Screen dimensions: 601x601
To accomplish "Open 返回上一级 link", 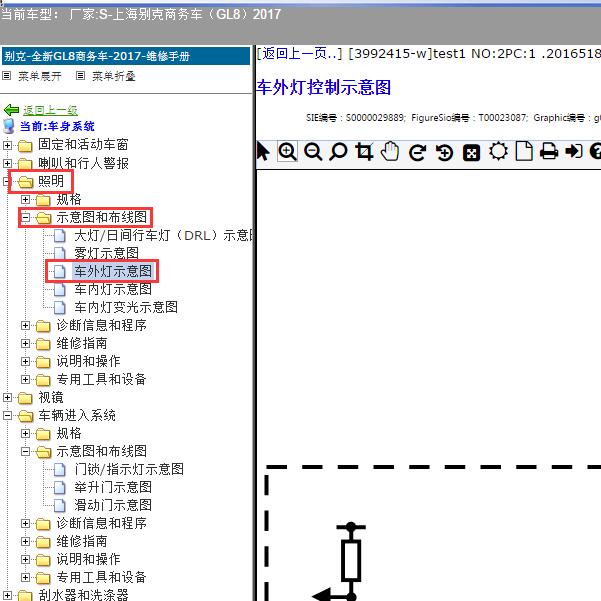I will click(50, 110).
